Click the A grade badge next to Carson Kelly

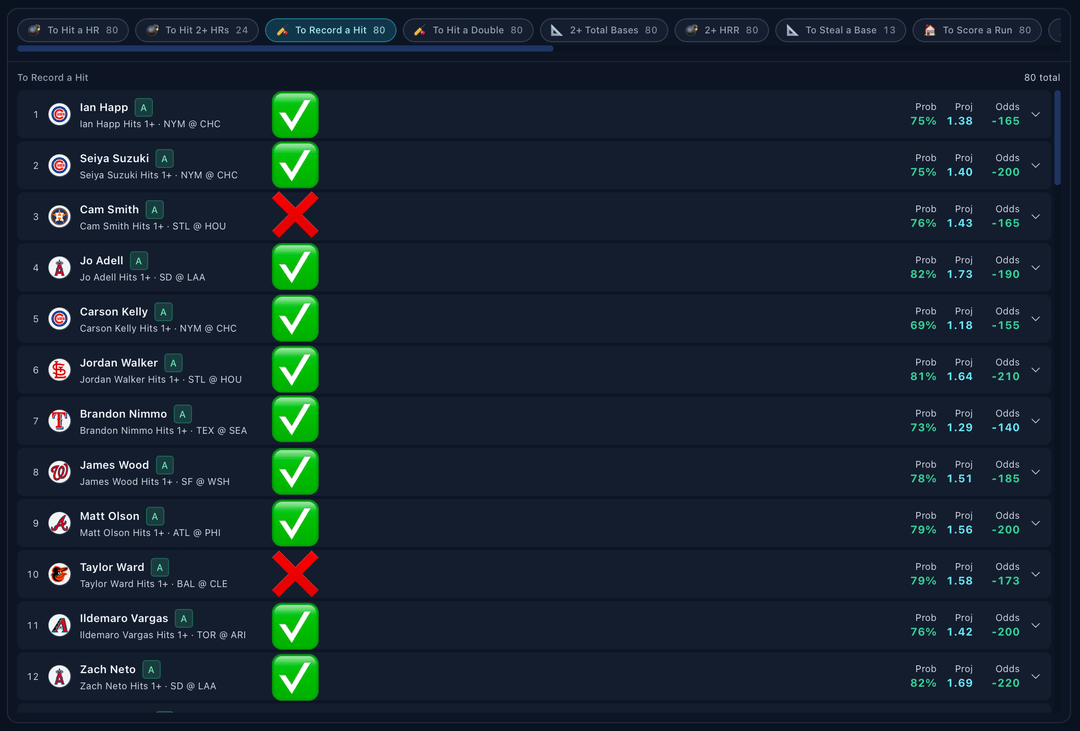(164, 312)
